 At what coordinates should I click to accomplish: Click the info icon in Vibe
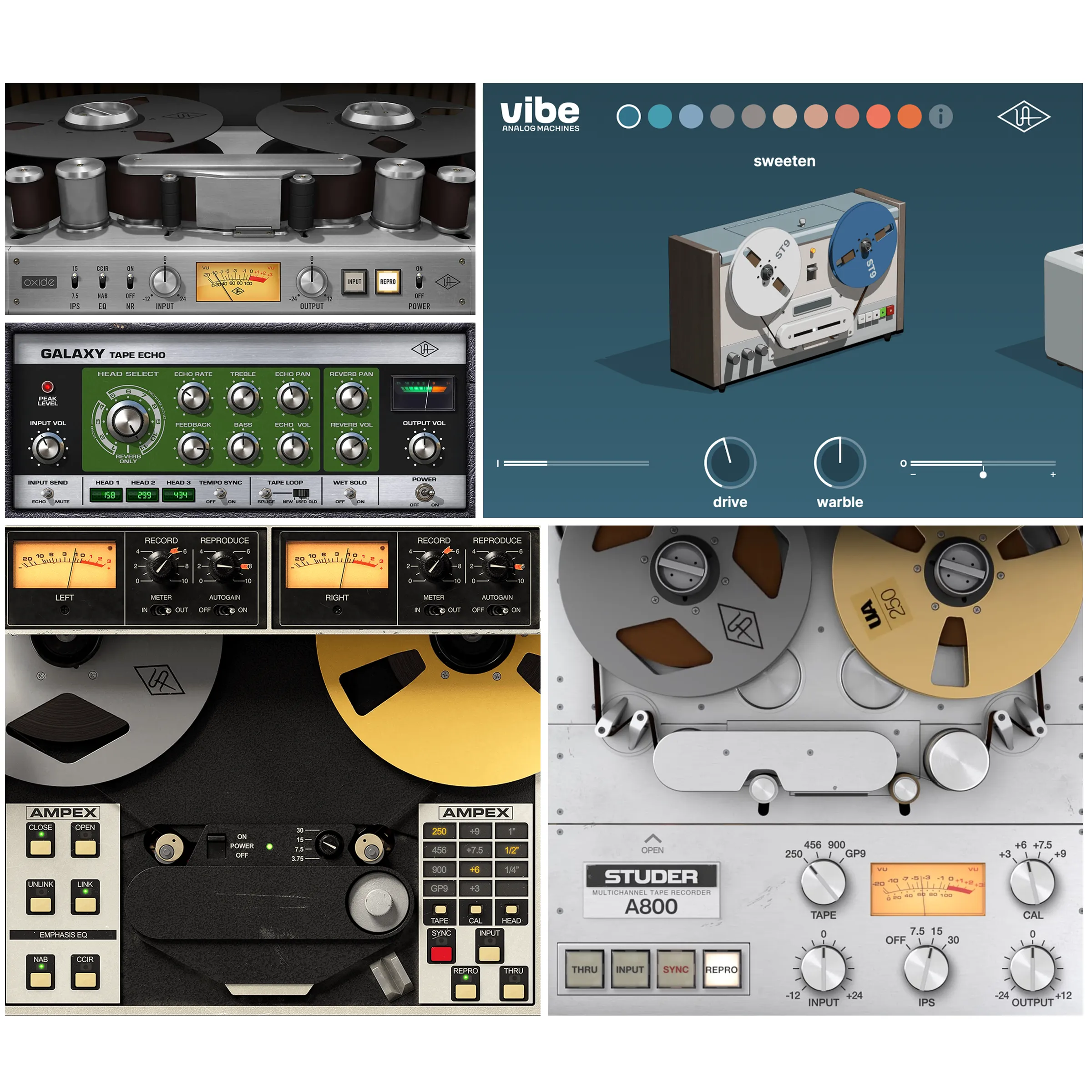tap(942, 116)
